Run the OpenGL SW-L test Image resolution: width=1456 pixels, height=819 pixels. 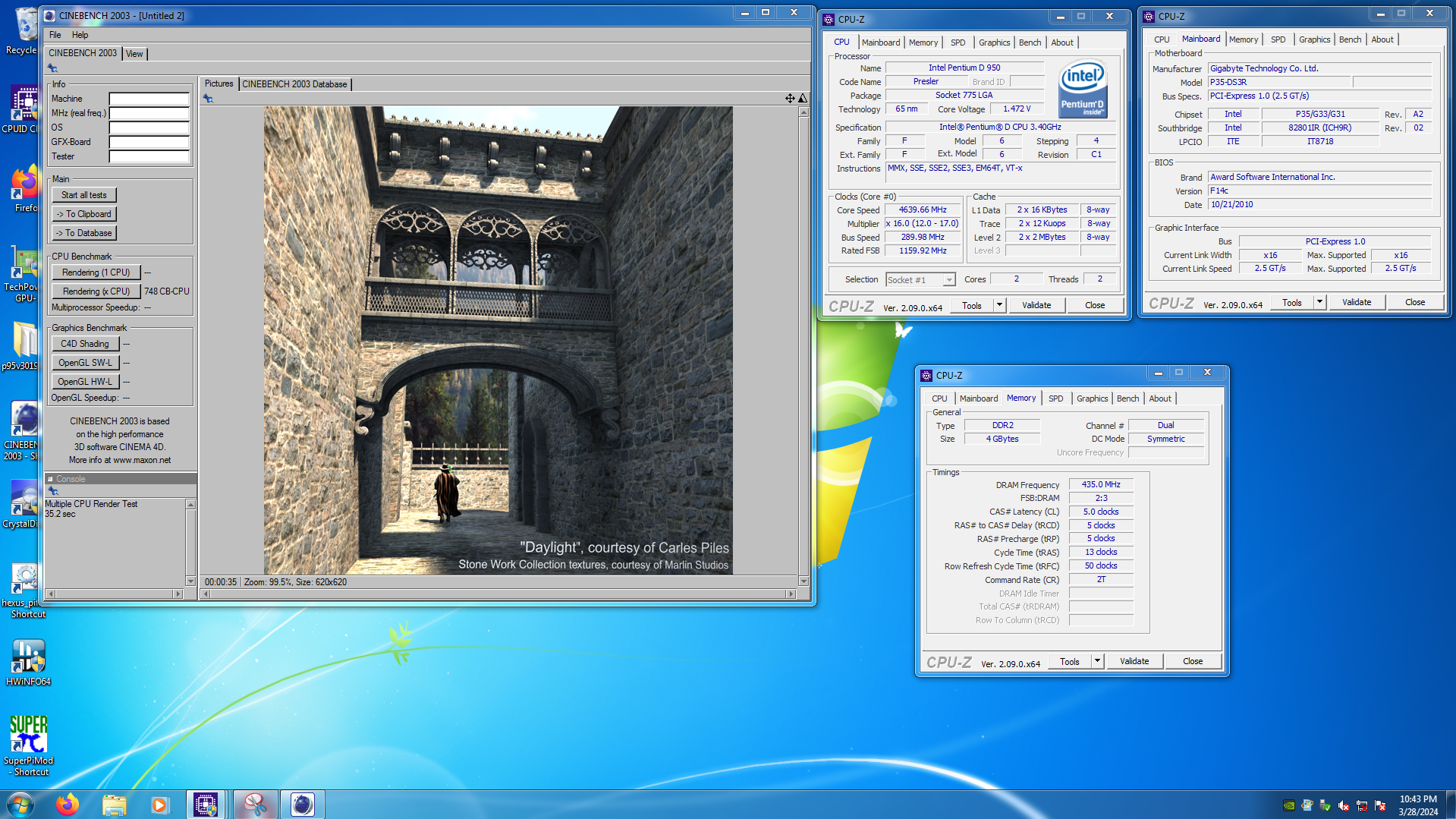86,363
